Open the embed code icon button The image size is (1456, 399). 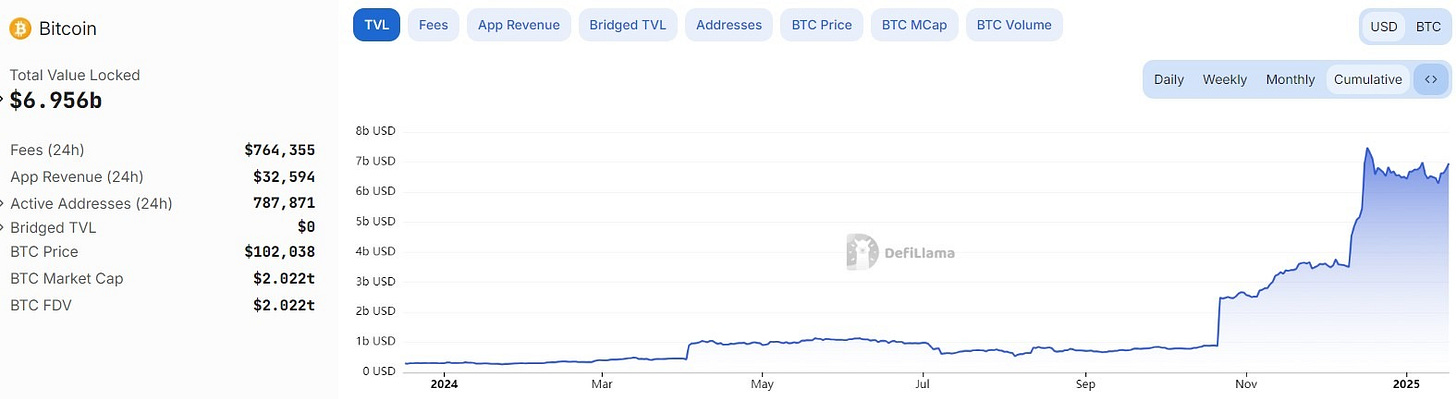(x=1430, y=80)
